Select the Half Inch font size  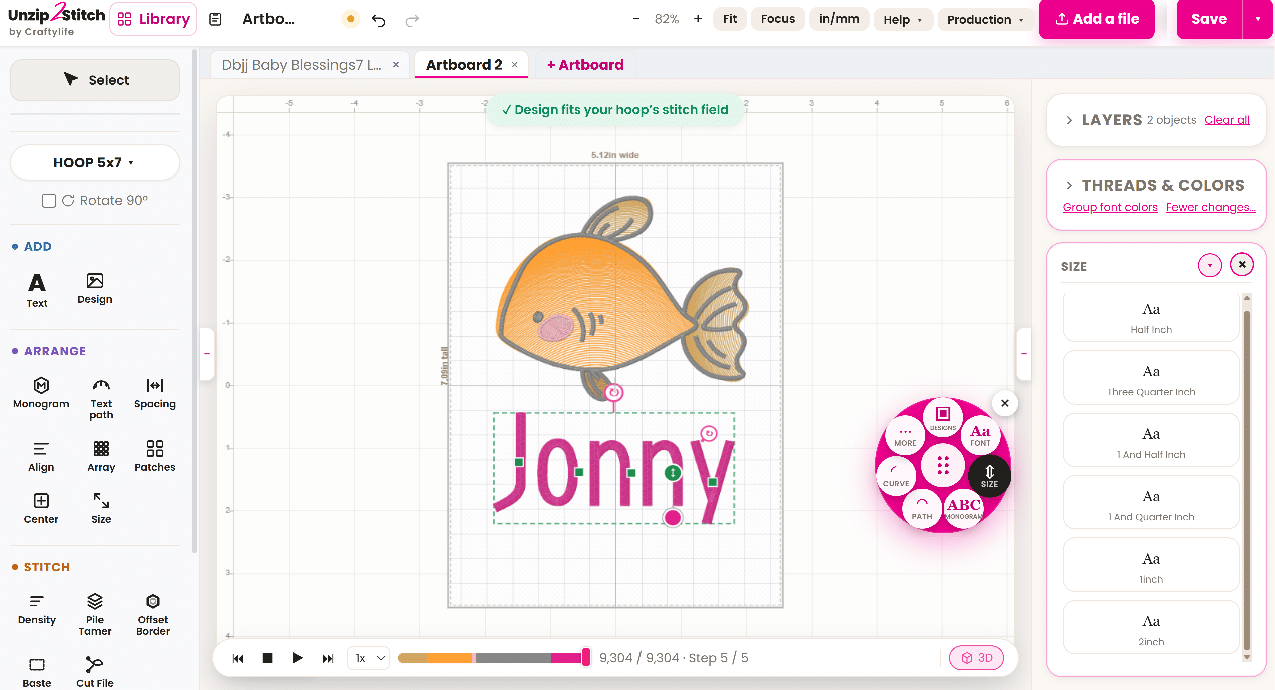click(x=1151, y=317)
